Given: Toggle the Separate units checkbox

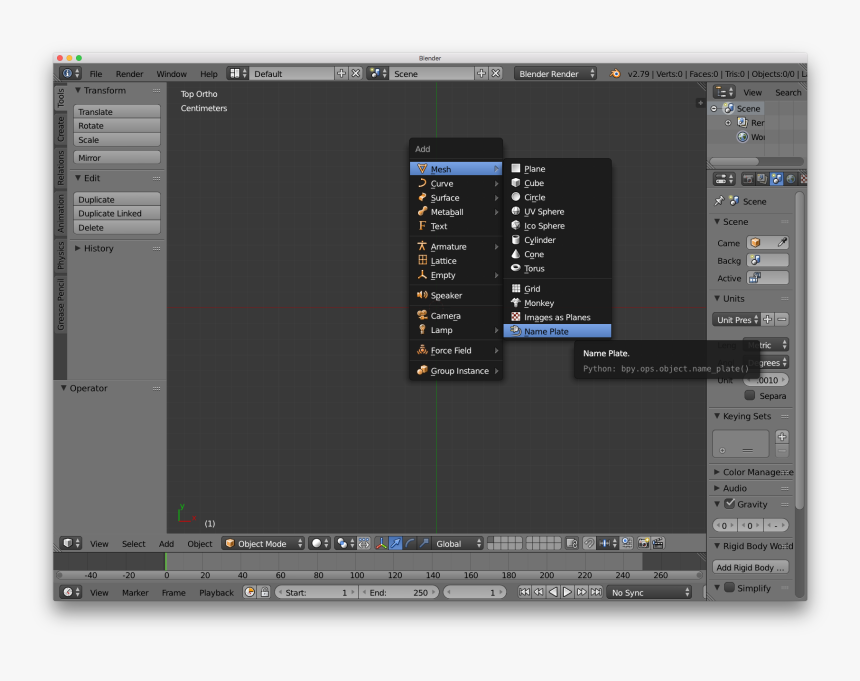Looking at the screenshot, I should pyautogui.click(x=750, y=395).
